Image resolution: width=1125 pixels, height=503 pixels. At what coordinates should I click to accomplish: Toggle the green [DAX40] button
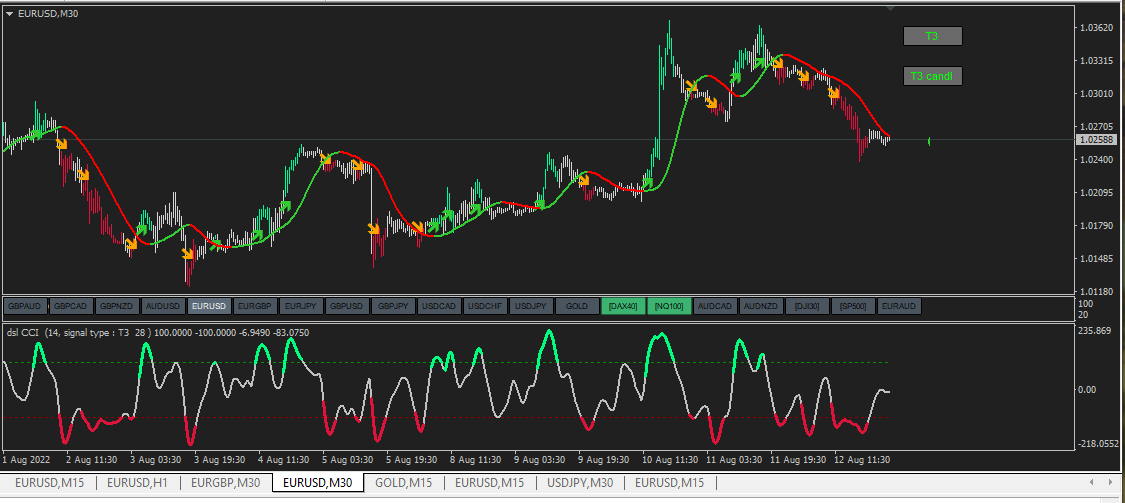[623, 306]
